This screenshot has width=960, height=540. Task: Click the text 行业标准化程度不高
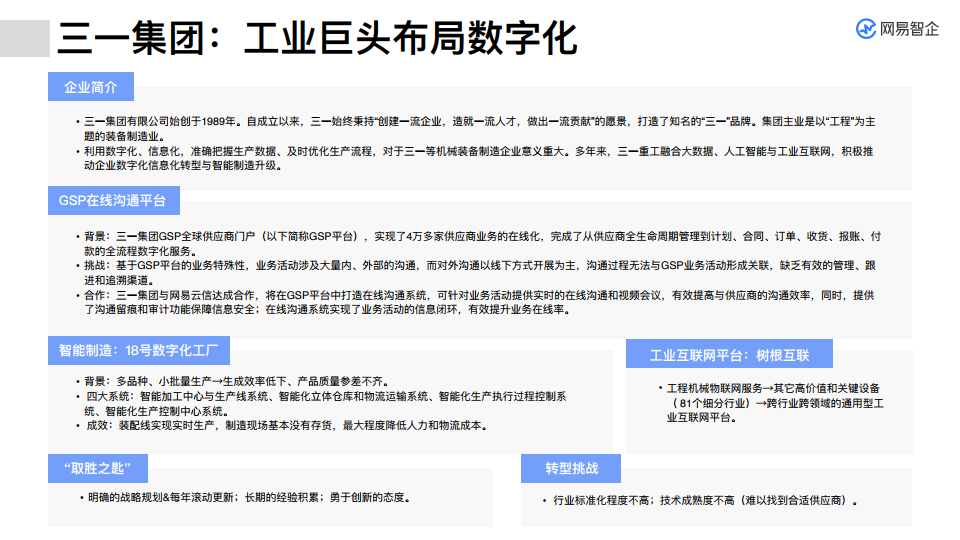pos(601,501)
